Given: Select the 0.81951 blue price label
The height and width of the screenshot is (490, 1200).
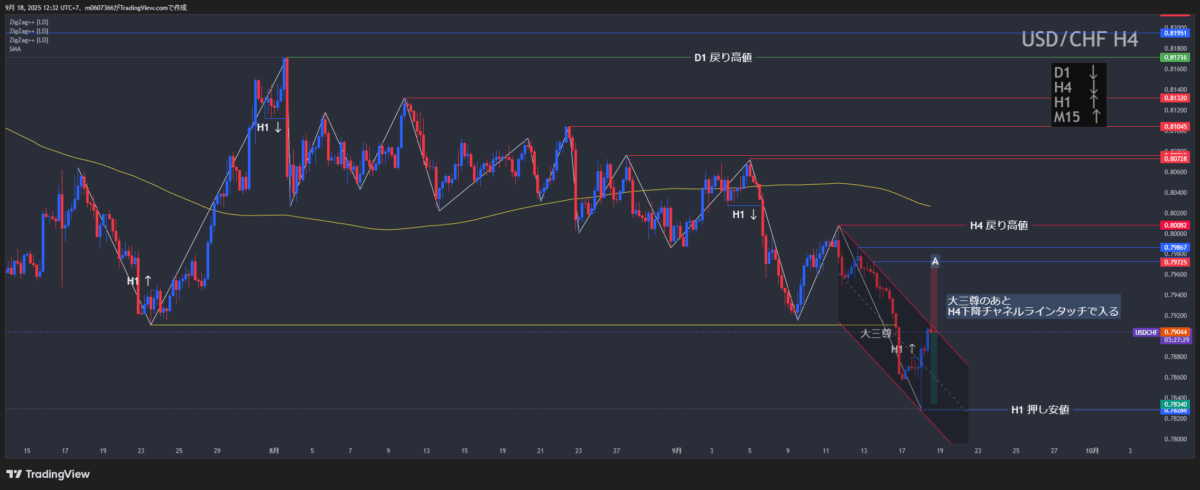Looking at the screenshot, I should [1174, 33].
